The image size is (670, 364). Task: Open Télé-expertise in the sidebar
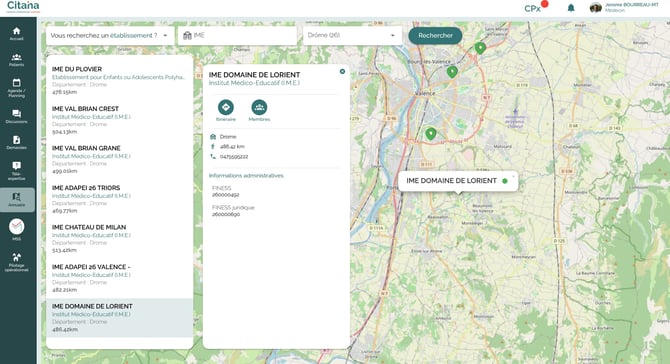click(16, 171)
